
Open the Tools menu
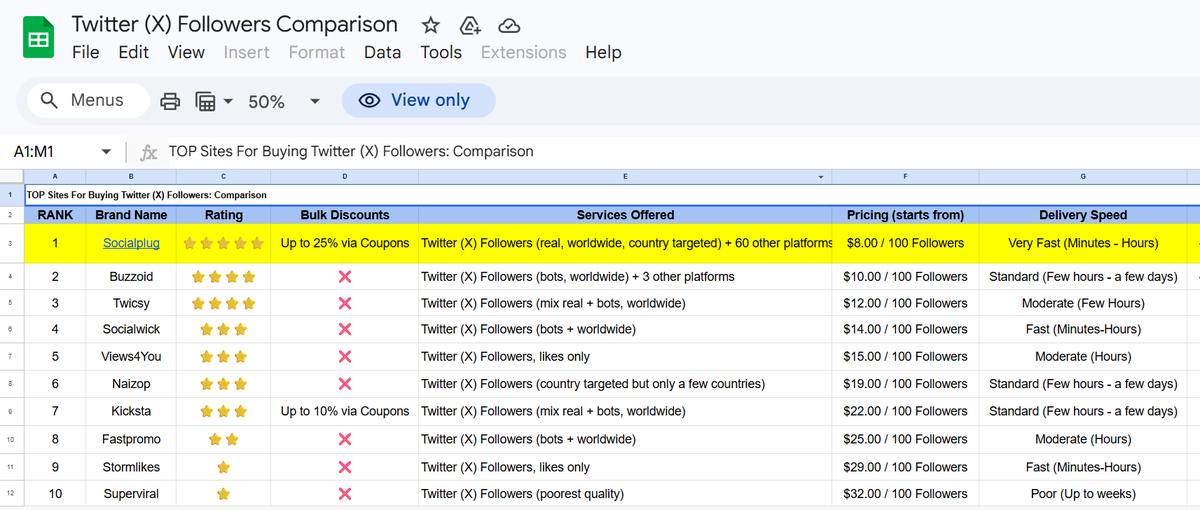click(441, 52)
